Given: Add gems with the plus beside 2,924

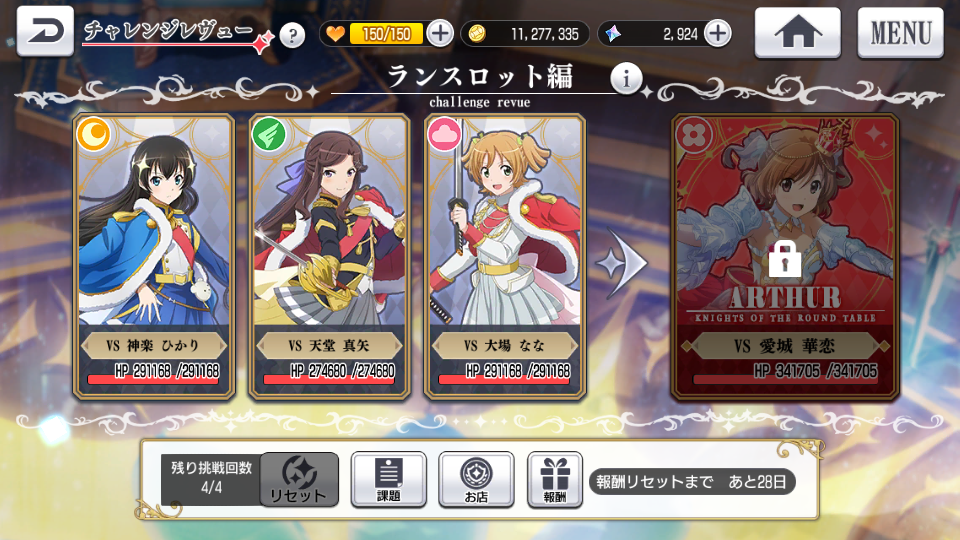Looking at the screenshot, I should tap(718, 33).
